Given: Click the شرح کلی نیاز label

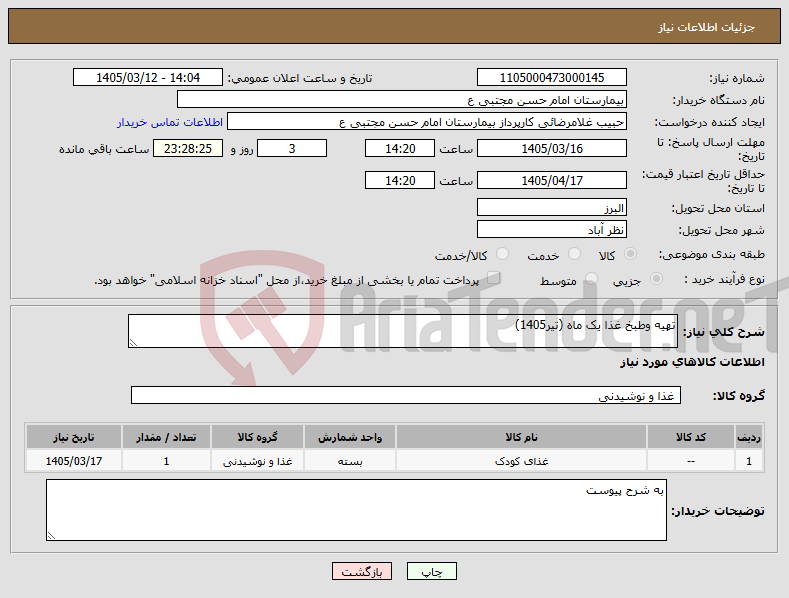Looking at the screenshot, I should (x=724, y=332).
